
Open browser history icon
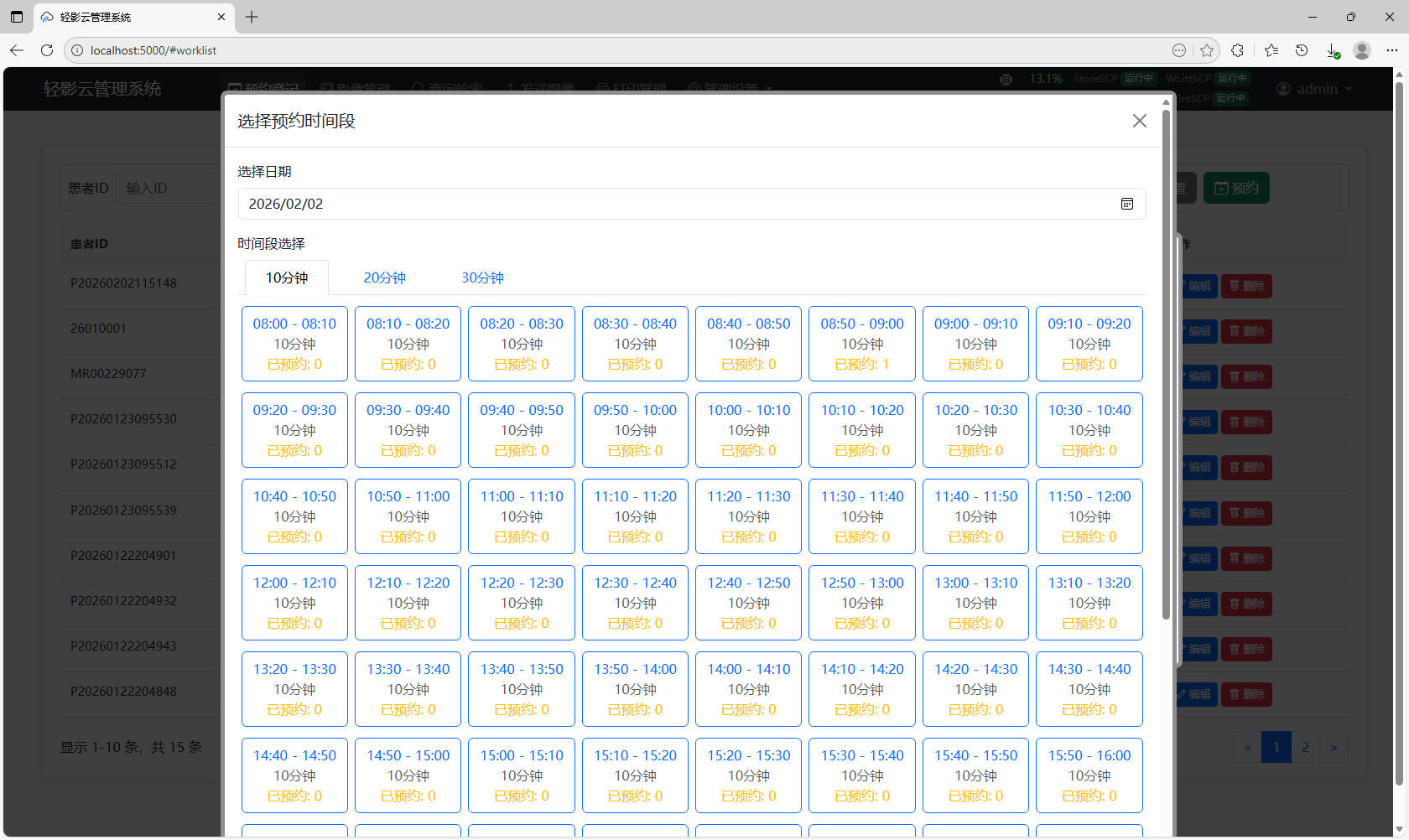point(1302,50)
